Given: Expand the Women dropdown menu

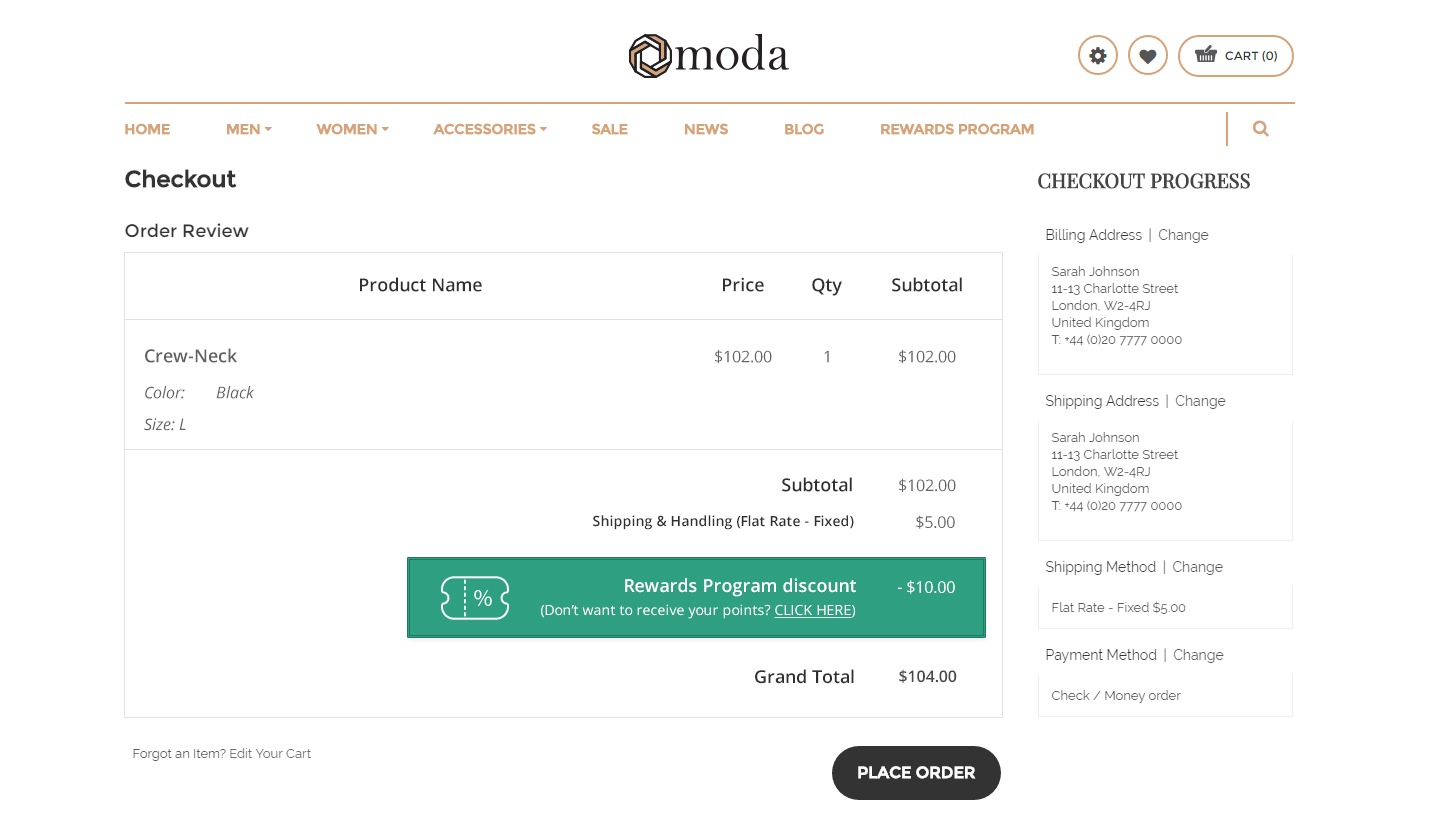Looking at the screenshot, I should click(352, 129).
